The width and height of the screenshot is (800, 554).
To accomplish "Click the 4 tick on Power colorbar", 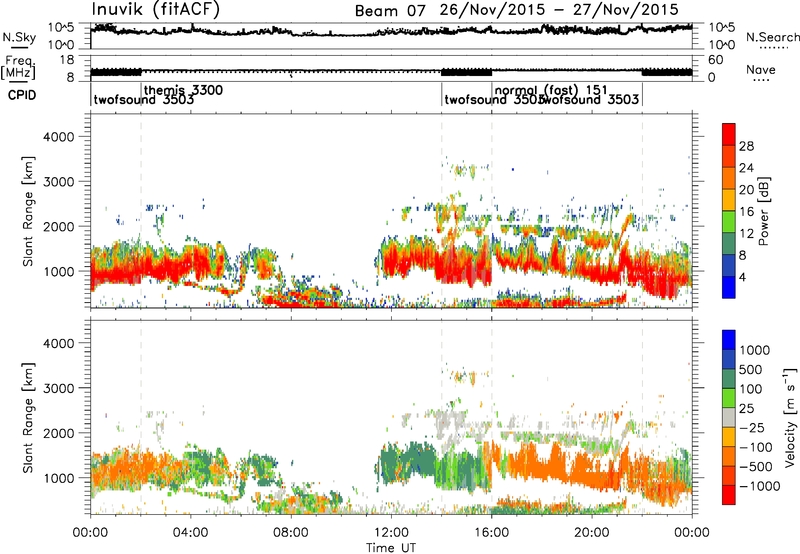I will pos(742,278).
